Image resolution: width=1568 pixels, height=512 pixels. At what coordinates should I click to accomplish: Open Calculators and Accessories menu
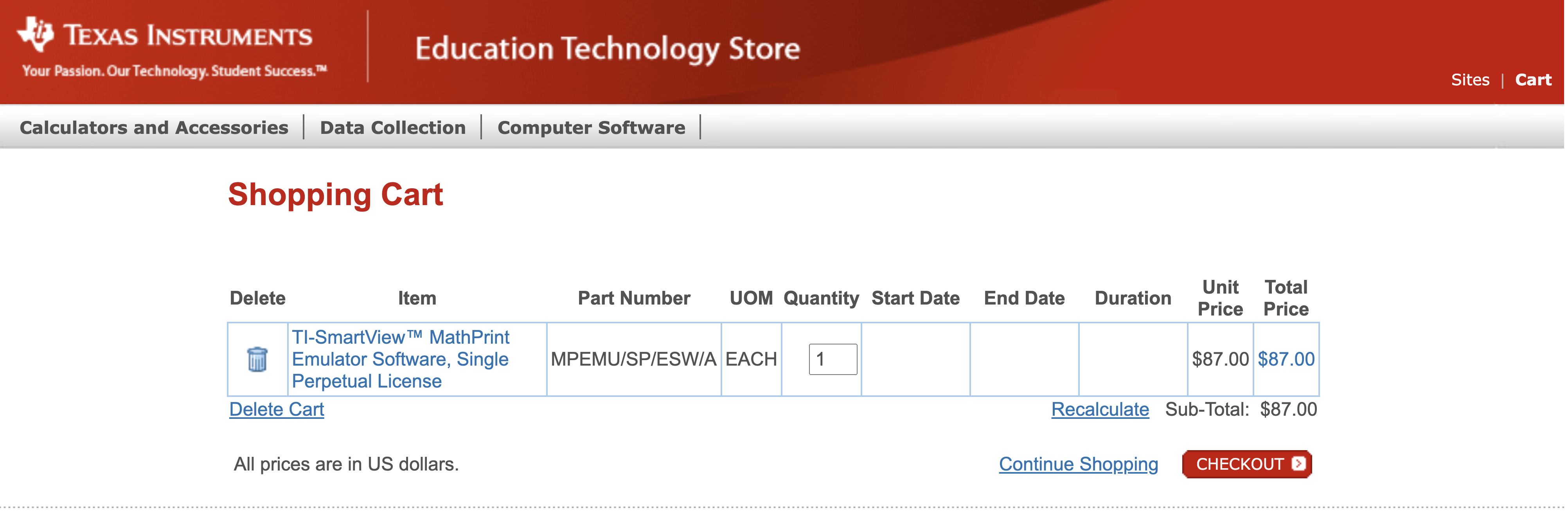pos(154,127)
